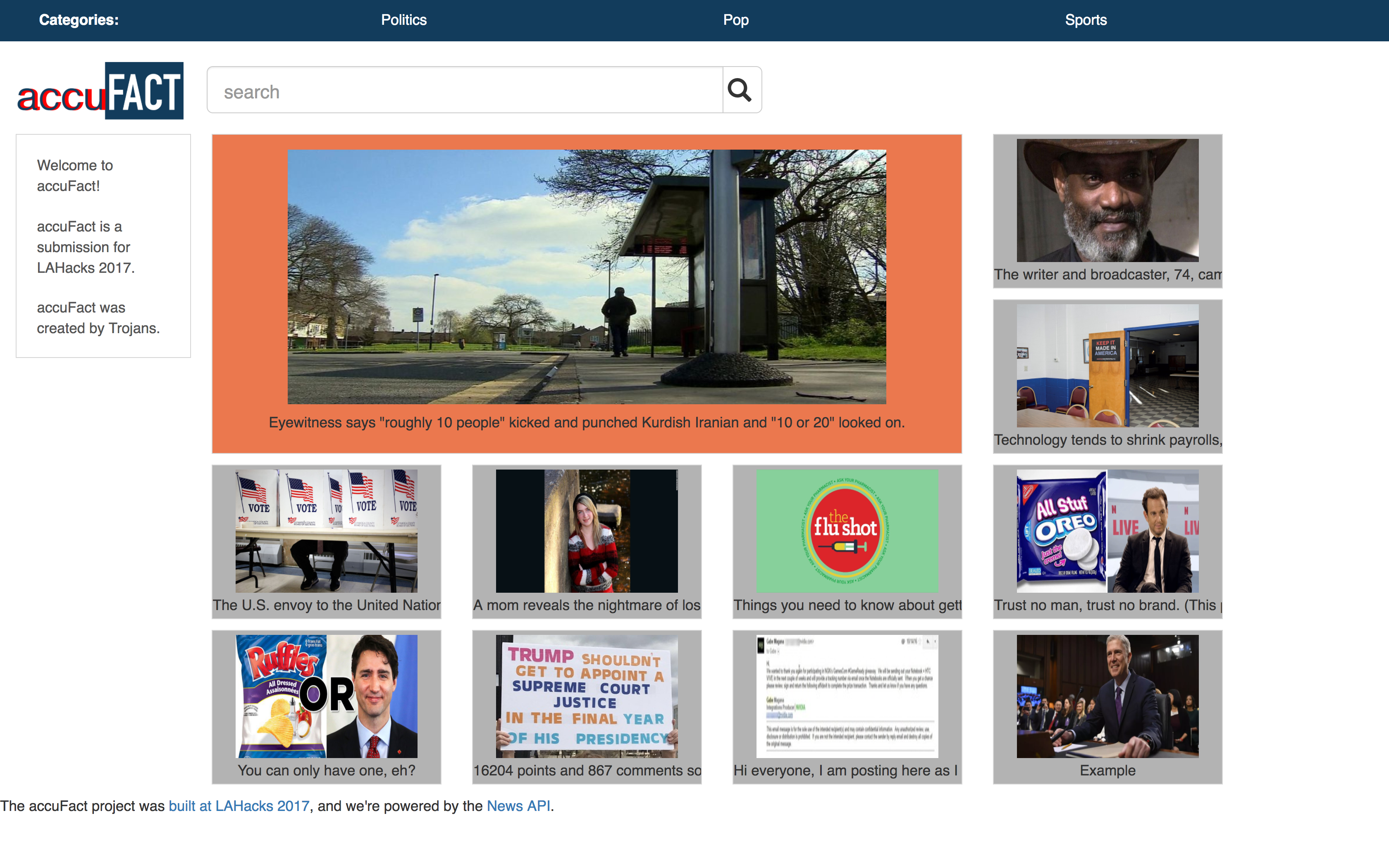Select the email screenshot article thumbnail

[x=847, y=696]
